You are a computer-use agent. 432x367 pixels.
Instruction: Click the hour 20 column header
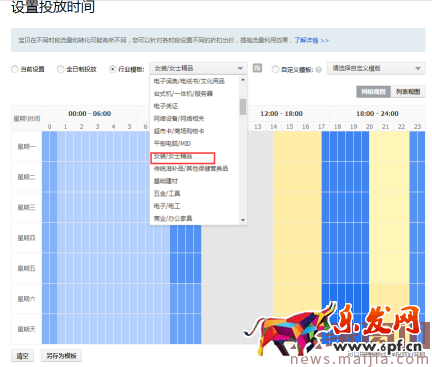pyautogui.click(x=369, y=127)
